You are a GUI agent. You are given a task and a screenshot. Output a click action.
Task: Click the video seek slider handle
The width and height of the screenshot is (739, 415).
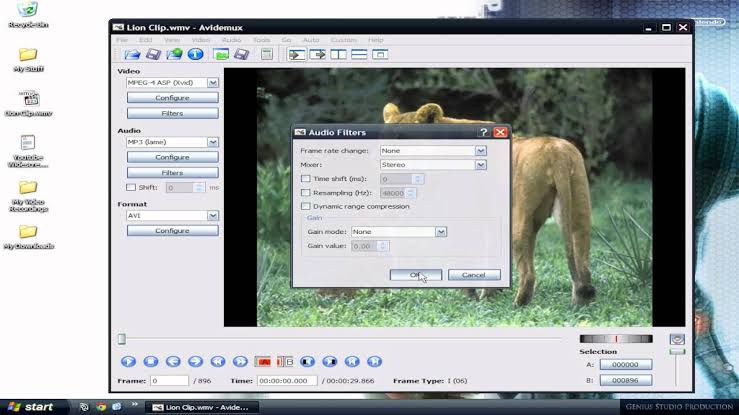(x=122, y=339)
